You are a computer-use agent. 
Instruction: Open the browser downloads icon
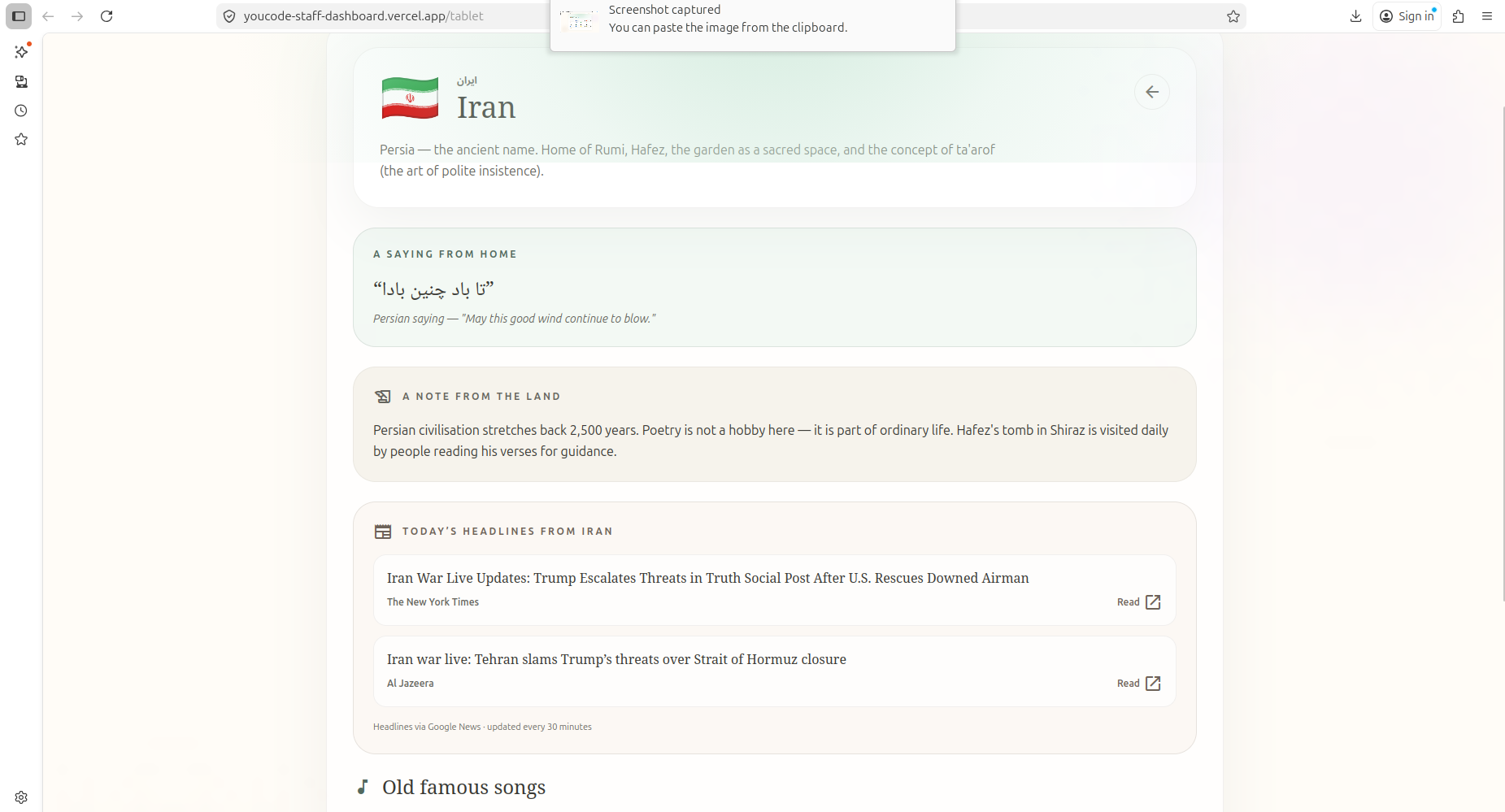(1355, 16)
